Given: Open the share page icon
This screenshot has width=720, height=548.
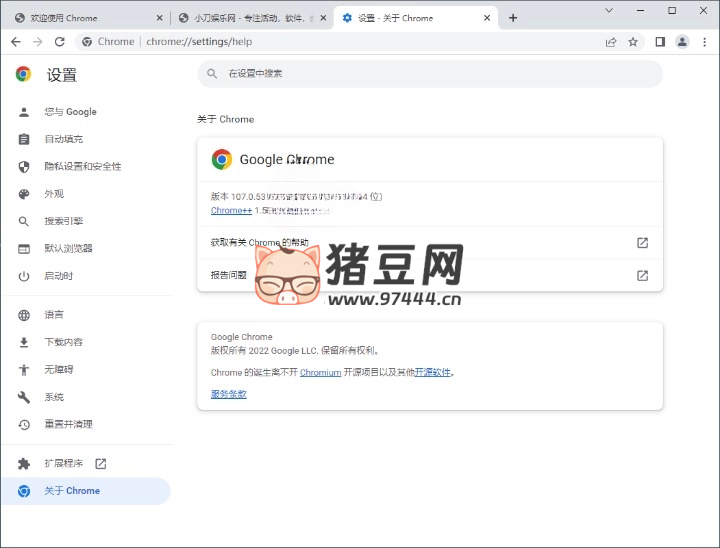Looking at the screenshot, I should coord(611,42).
